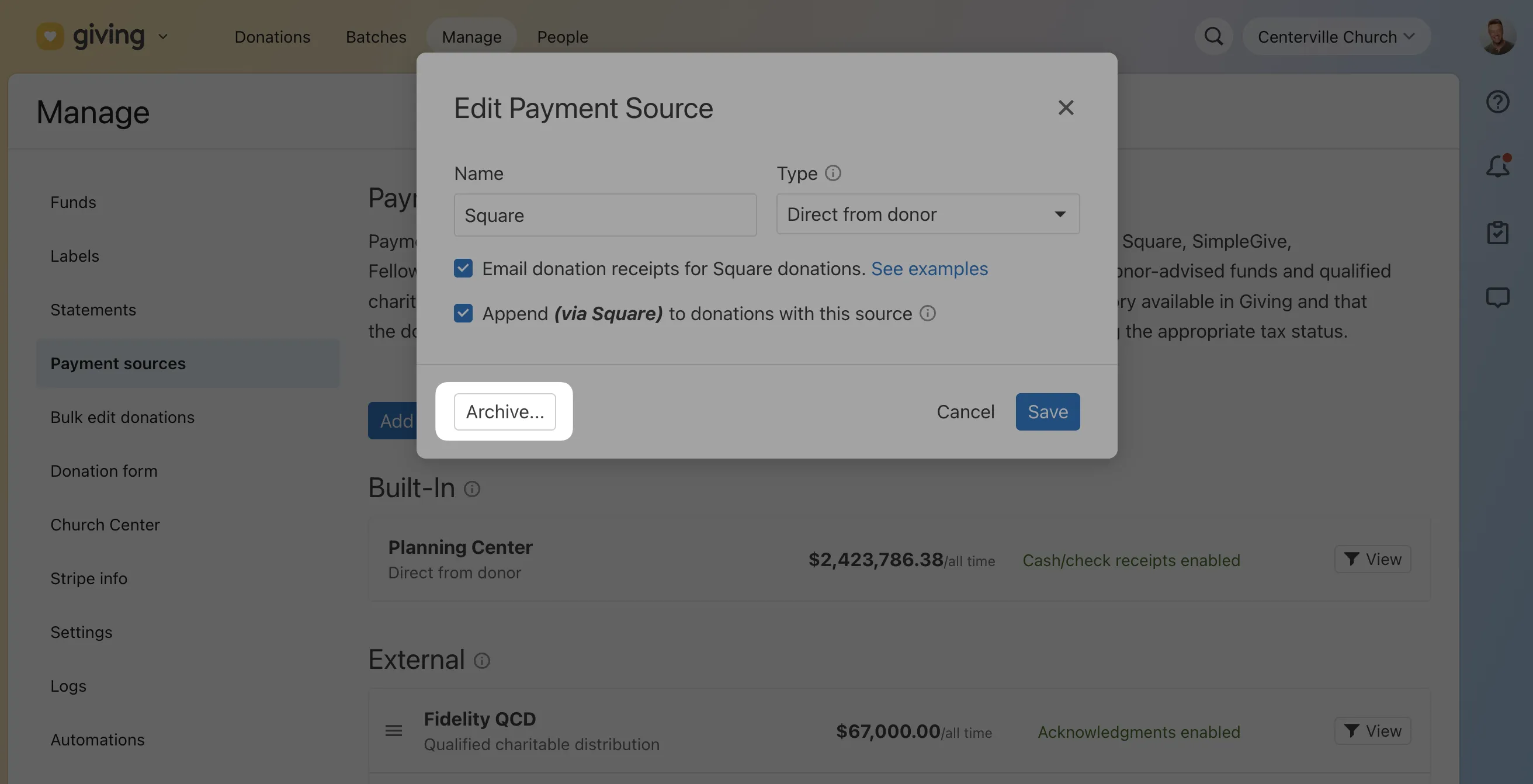Open the search magnifier icon

click(x=1213, y=36)
